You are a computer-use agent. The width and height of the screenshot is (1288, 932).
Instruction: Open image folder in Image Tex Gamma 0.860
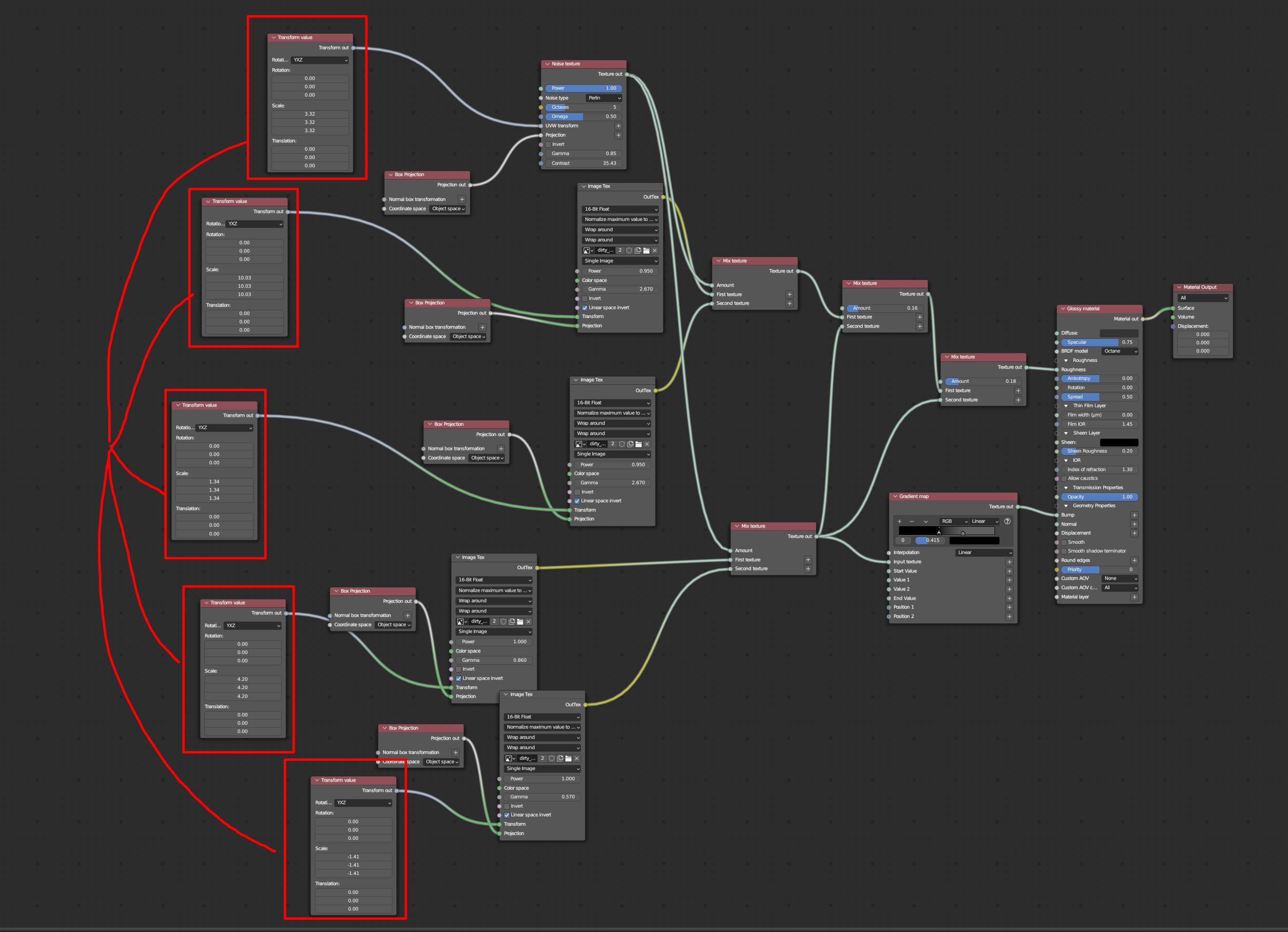pos(520,622)
